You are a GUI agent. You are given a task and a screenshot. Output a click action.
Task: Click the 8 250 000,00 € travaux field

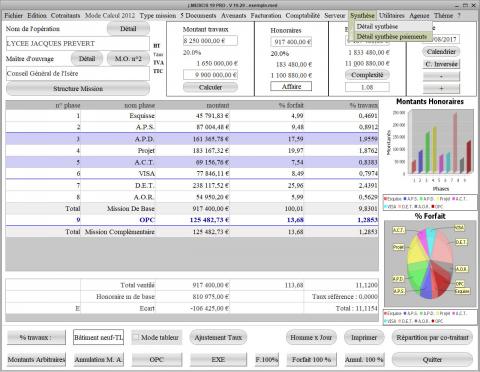pos(210,41)
